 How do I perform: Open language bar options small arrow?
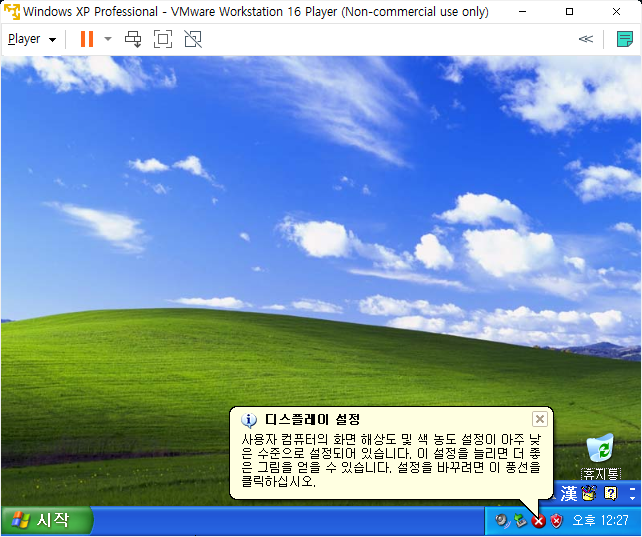coord(633,498)
